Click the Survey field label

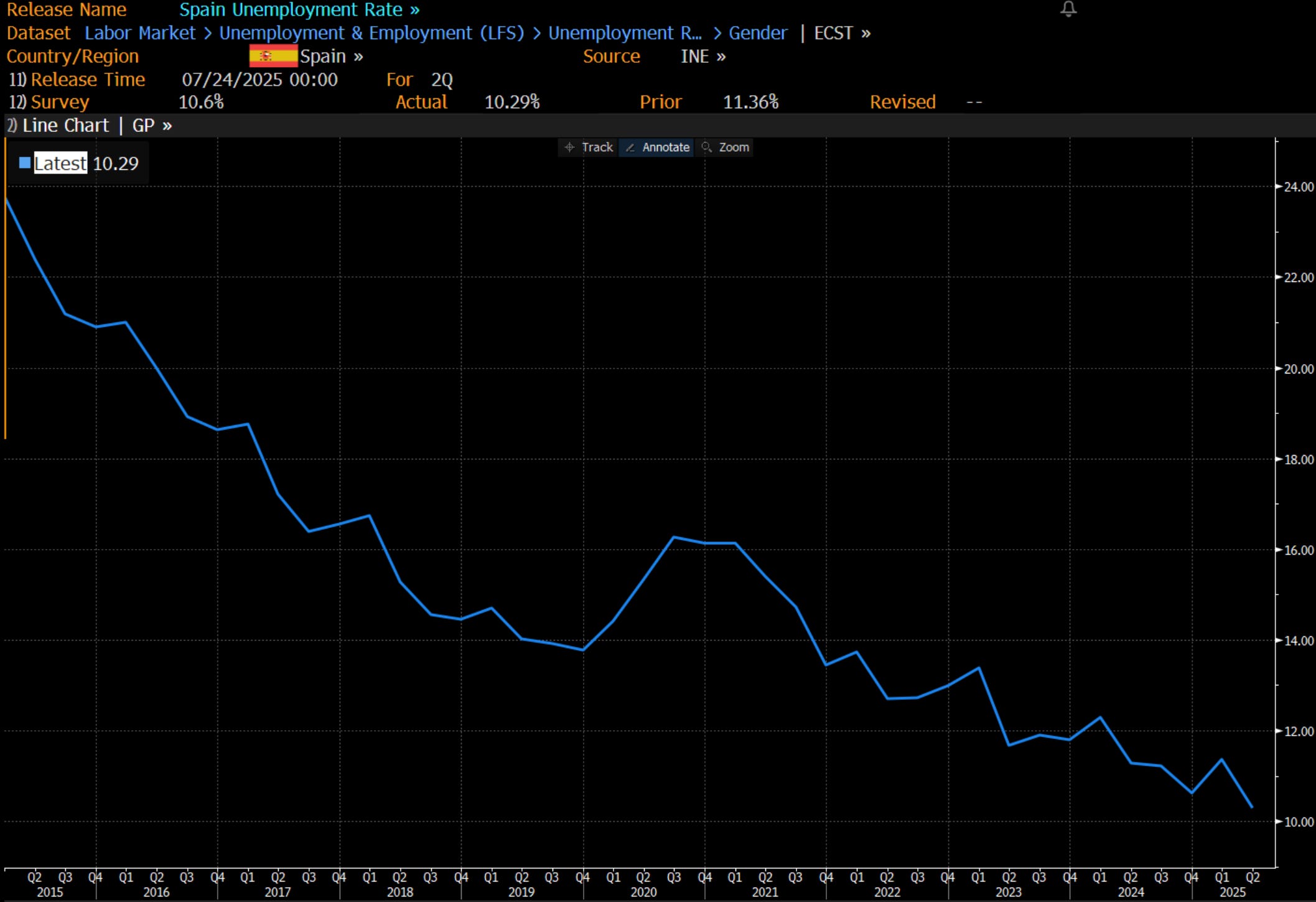(x=59, y=102)
